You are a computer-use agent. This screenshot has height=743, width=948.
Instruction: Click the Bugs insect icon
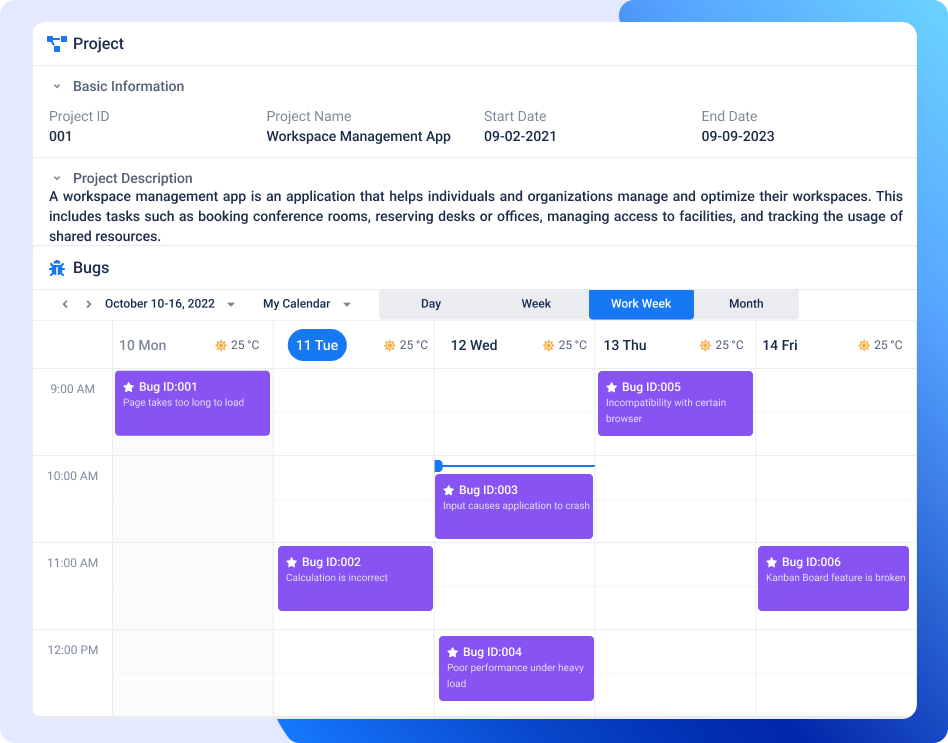[x=57, y=268]
